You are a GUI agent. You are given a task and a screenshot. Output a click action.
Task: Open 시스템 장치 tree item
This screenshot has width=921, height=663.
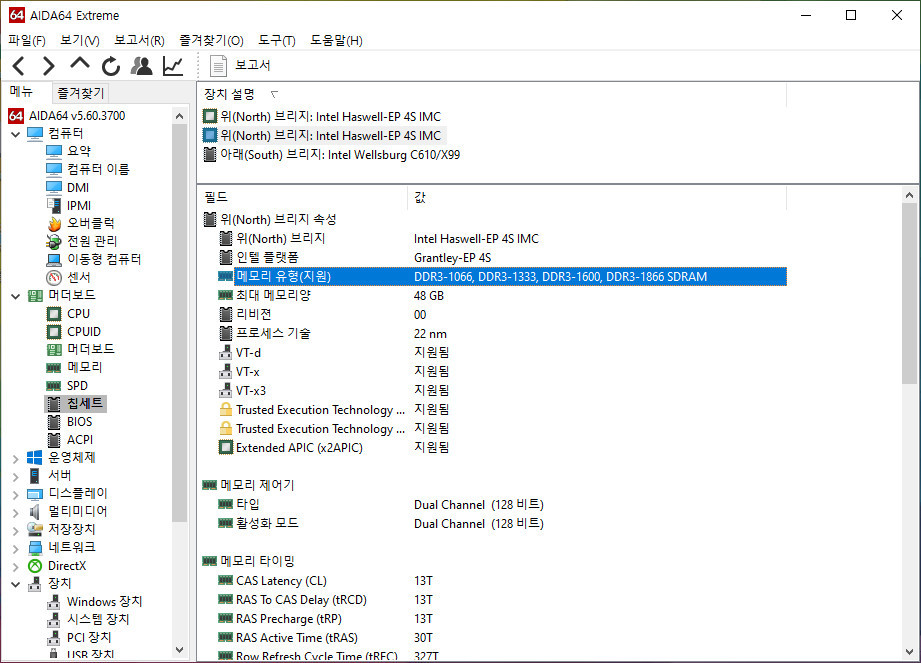tap(98, 620)
